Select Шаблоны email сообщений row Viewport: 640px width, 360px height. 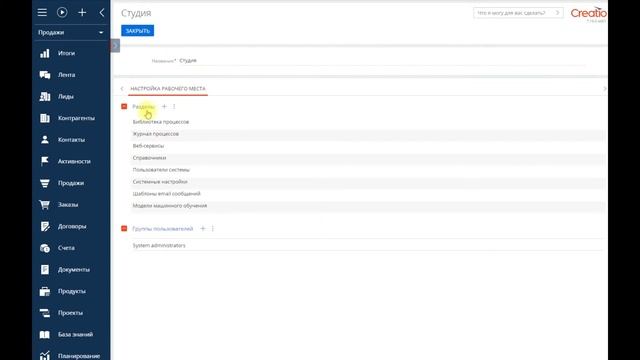tap(367, 194)
